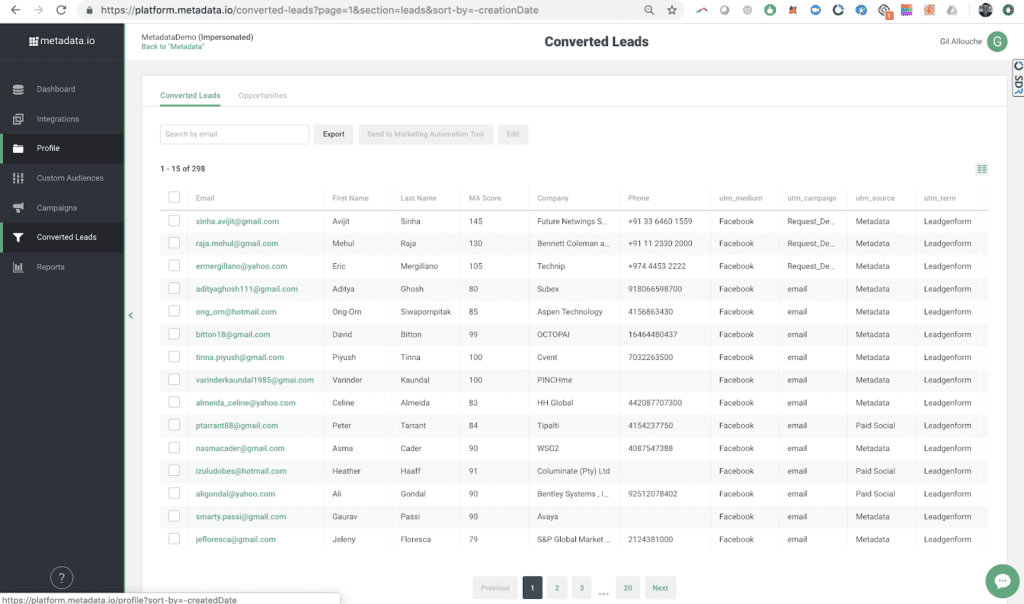The image size is (1024, 604).
Task: Check the bitton18@gmail.com row checkbox
Action: (174, 334)
